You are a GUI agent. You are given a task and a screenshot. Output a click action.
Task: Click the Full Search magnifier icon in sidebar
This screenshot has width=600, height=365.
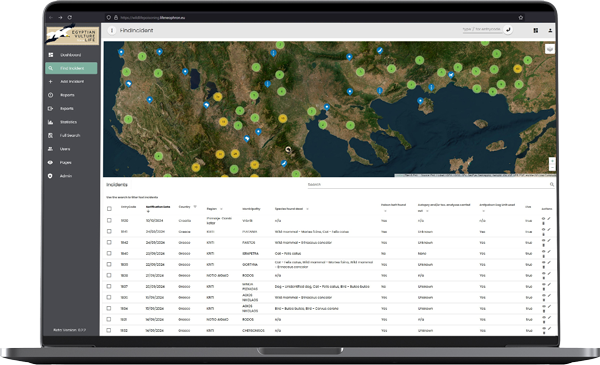[51, 135]
